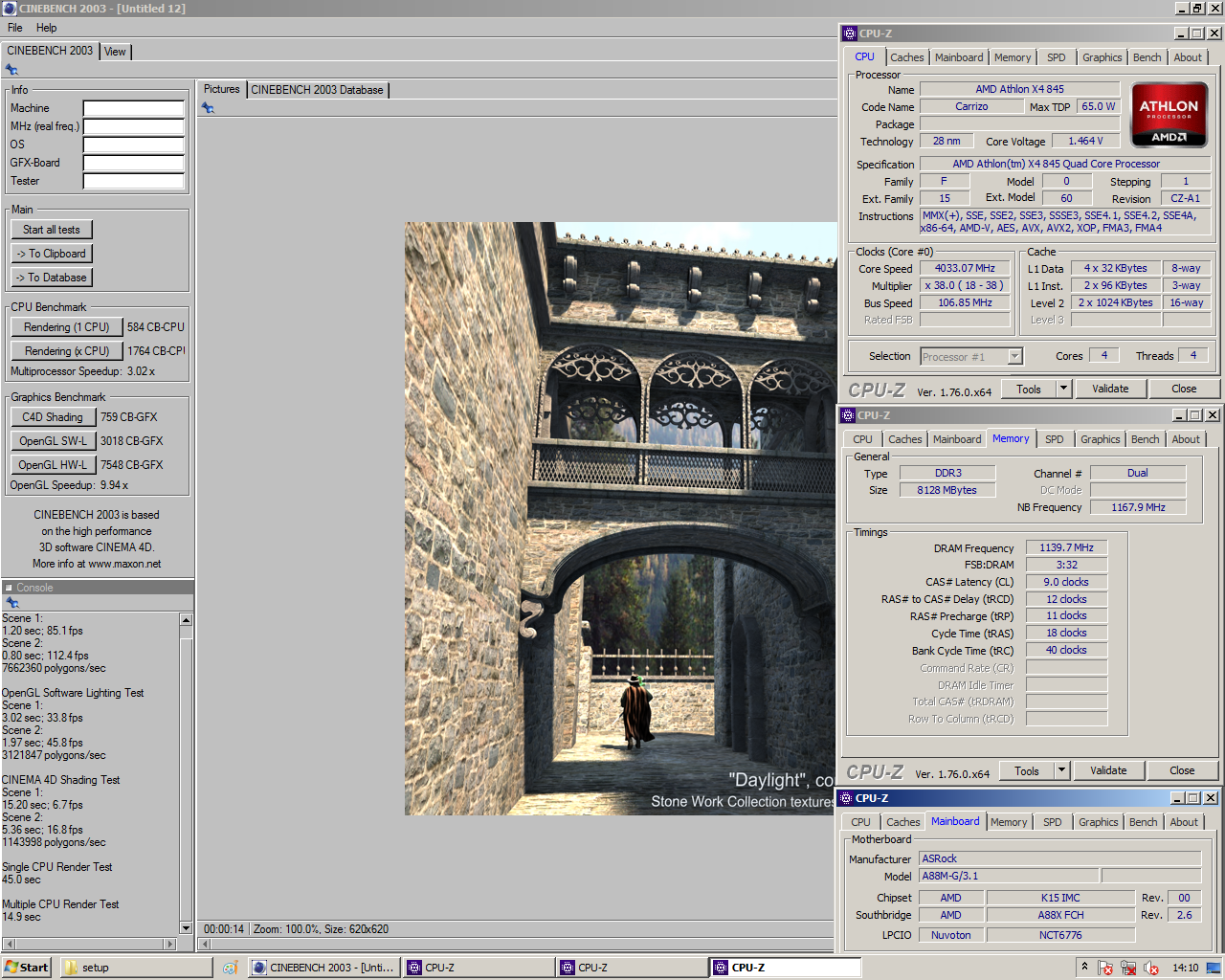Open About tab in the Mainboard CPU-Z window
This screenshot has height=980, width=1225.
(x=1184, y=822)
